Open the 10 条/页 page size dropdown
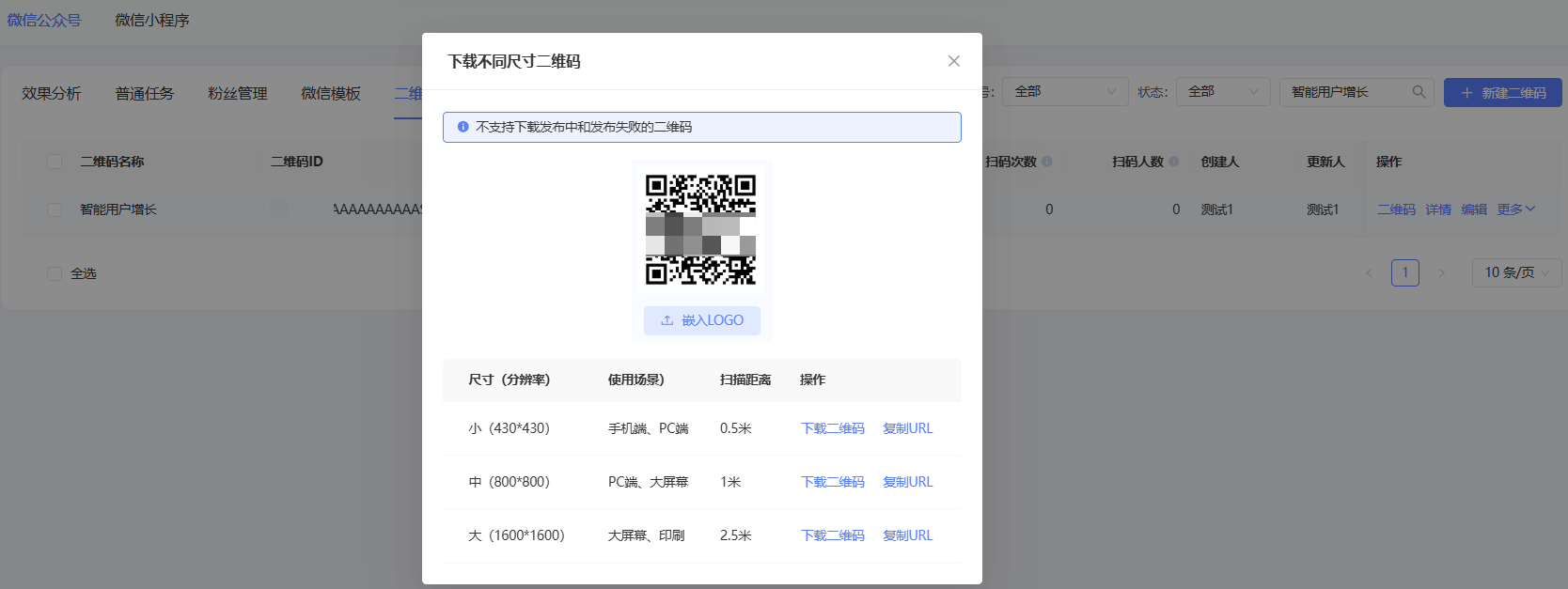This screenshot has height=589, width=1568. (1516, 273)
